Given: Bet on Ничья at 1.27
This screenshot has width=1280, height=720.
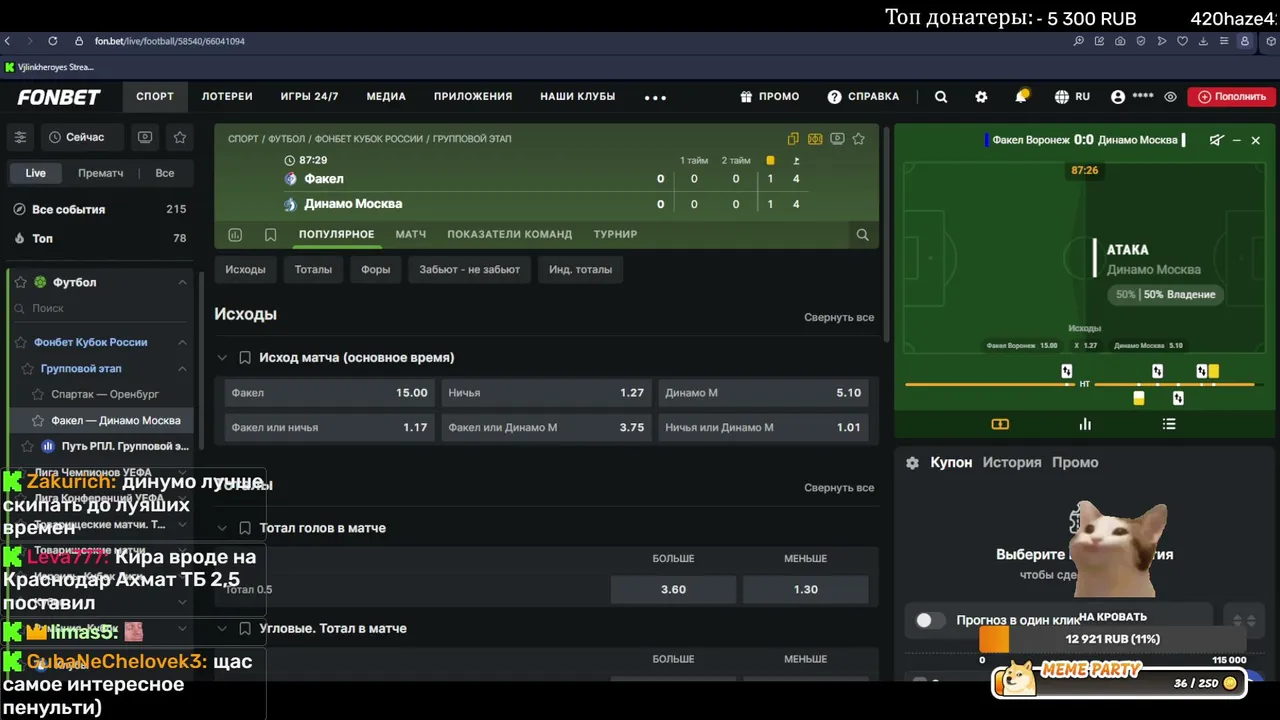Looking at the screenshot, I should pyautogui.click(x=546, y=393).
